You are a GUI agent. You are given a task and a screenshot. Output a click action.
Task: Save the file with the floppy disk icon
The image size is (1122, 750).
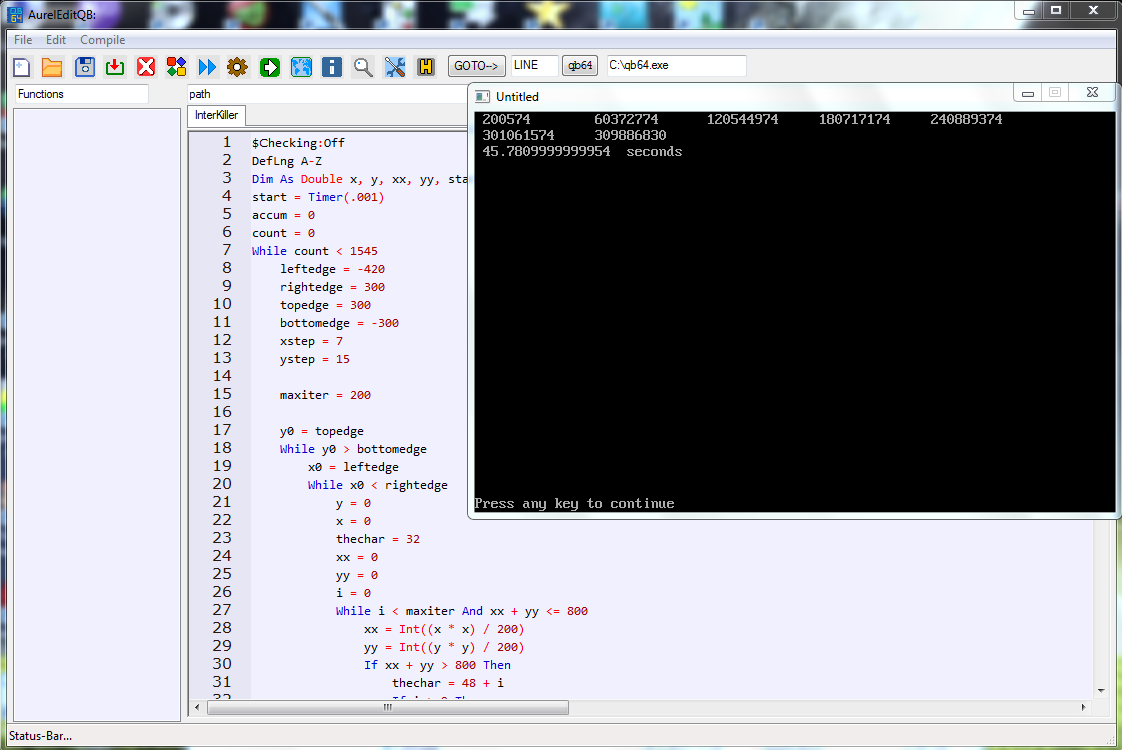84,67
